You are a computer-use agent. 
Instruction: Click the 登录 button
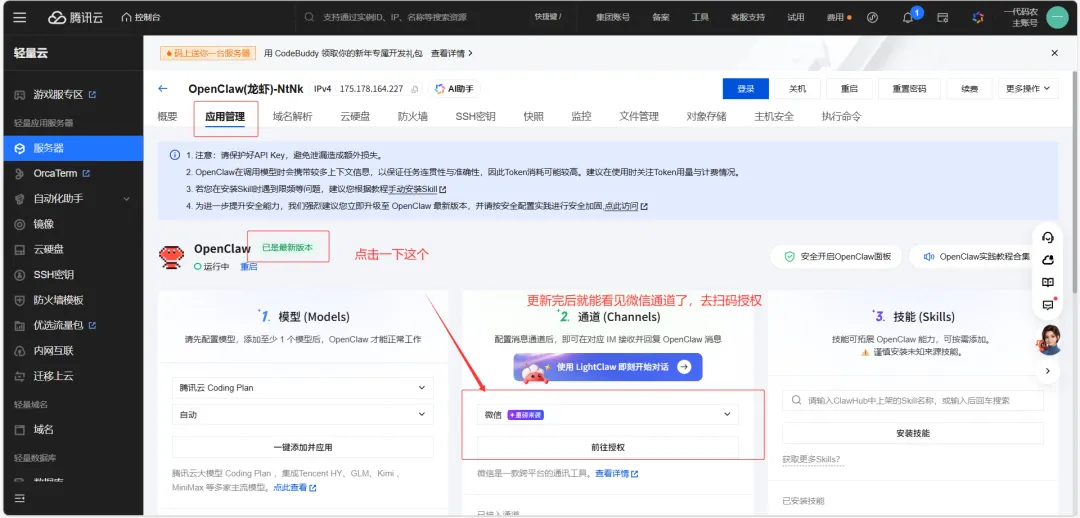(745, 89)
